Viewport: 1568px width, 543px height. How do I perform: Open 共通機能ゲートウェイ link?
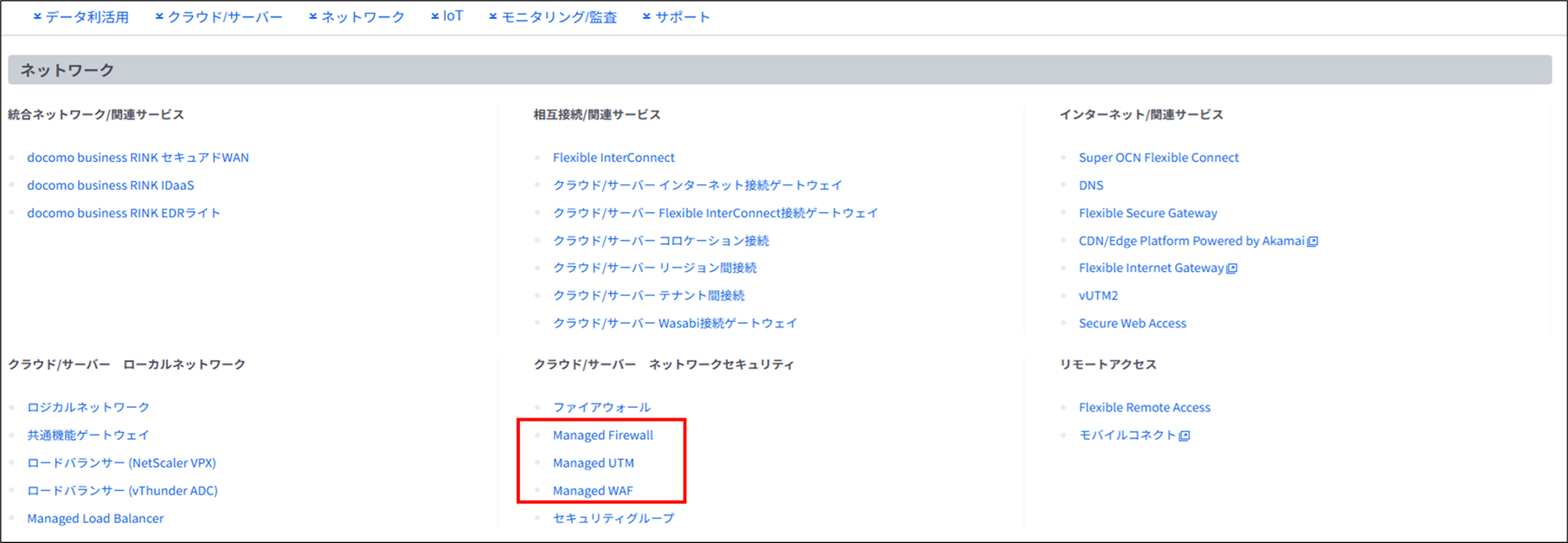pyautogui.click(x=88, y=435)
